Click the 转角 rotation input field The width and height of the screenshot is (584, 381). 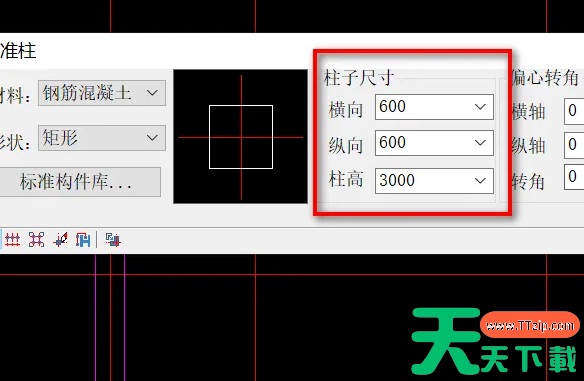coord(574,177)
